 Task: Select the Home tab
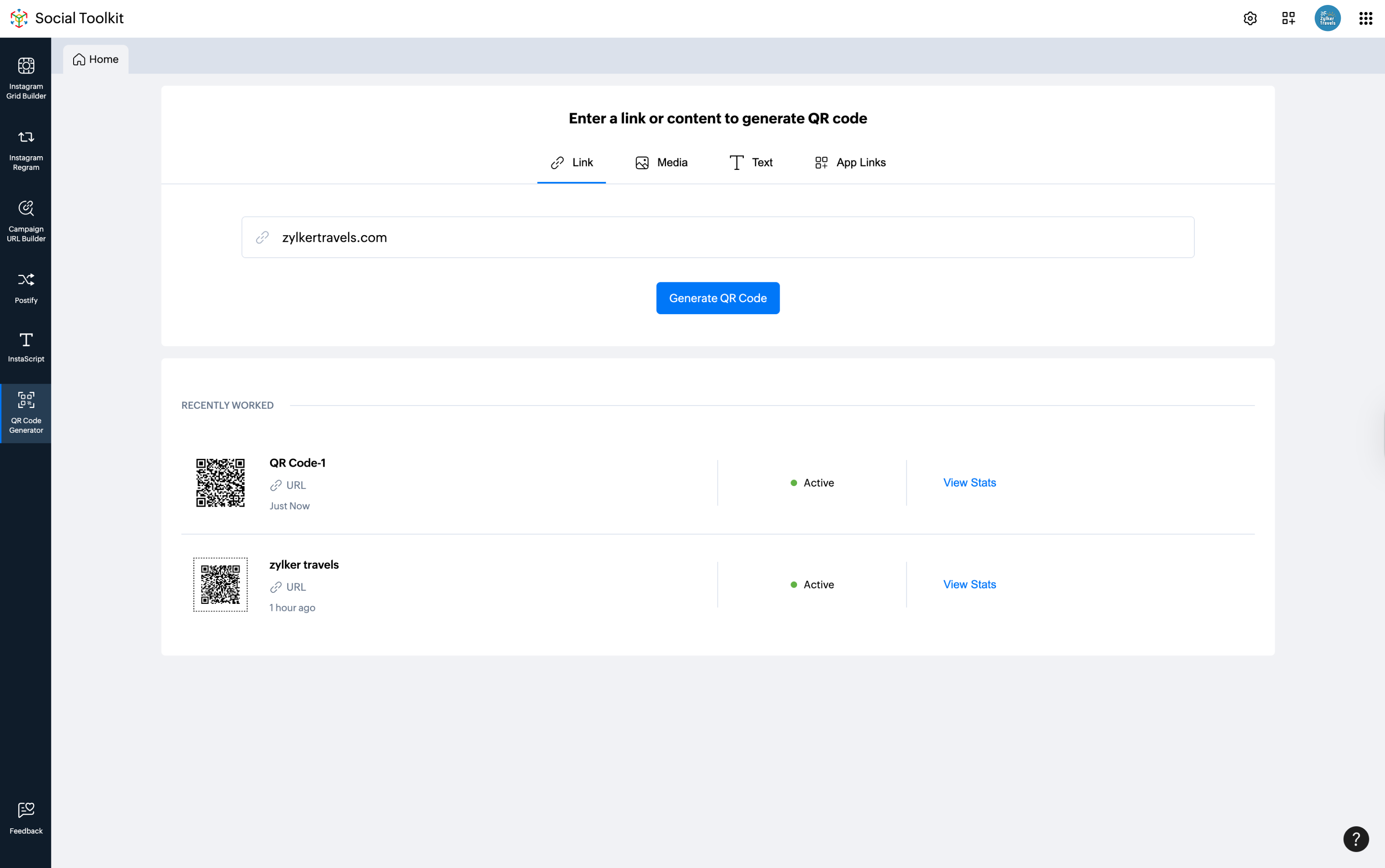coord(96,59)
